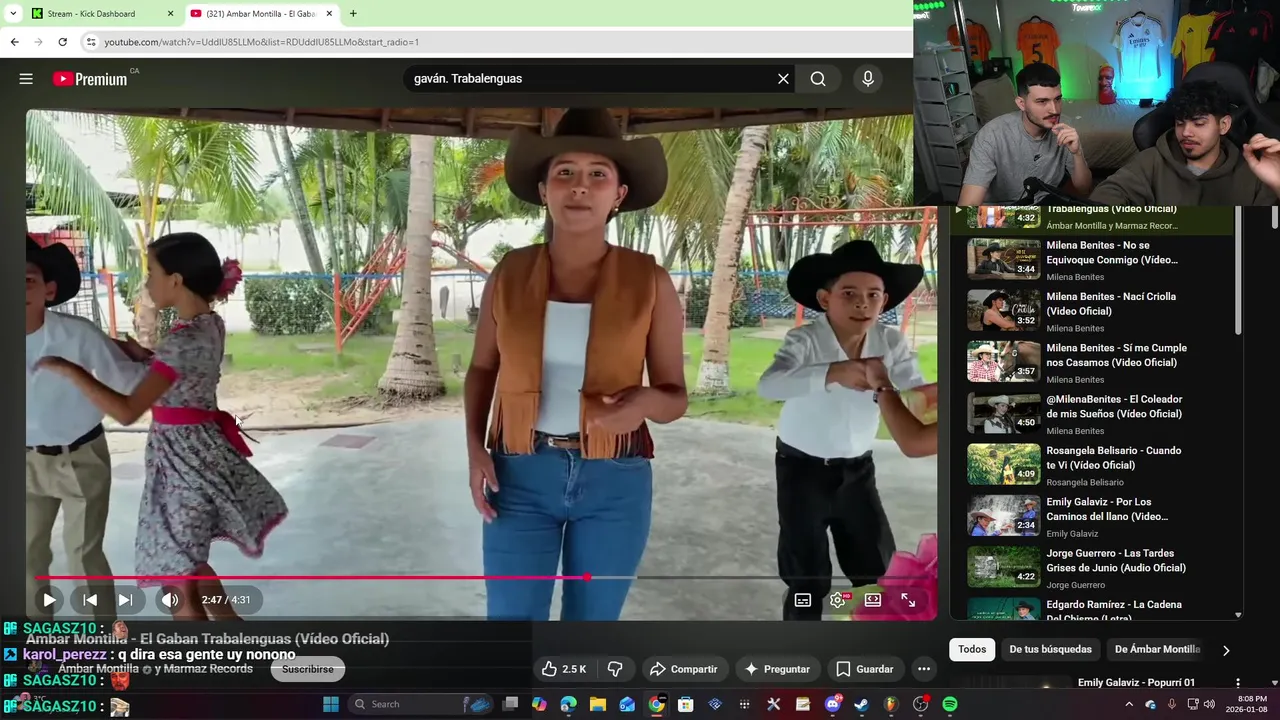Click the Preguntar button
The height and width of the screenshot is (720, 1280).
(777, 669)
